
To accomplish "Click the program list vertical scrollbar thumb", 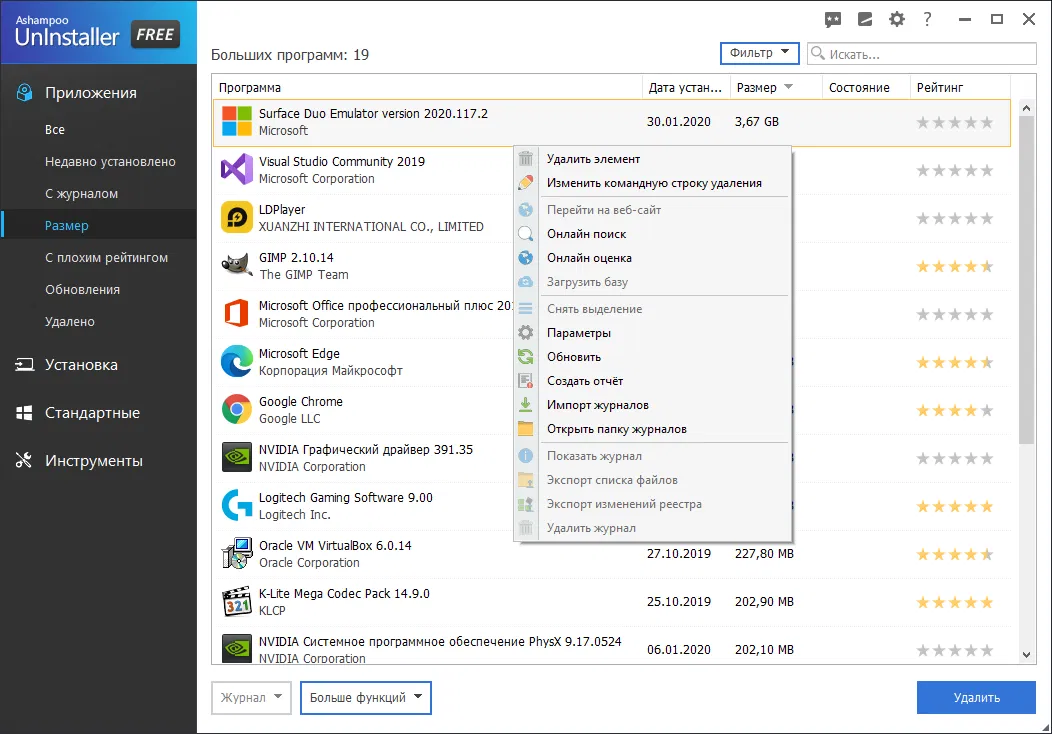I will point(1026,280).
